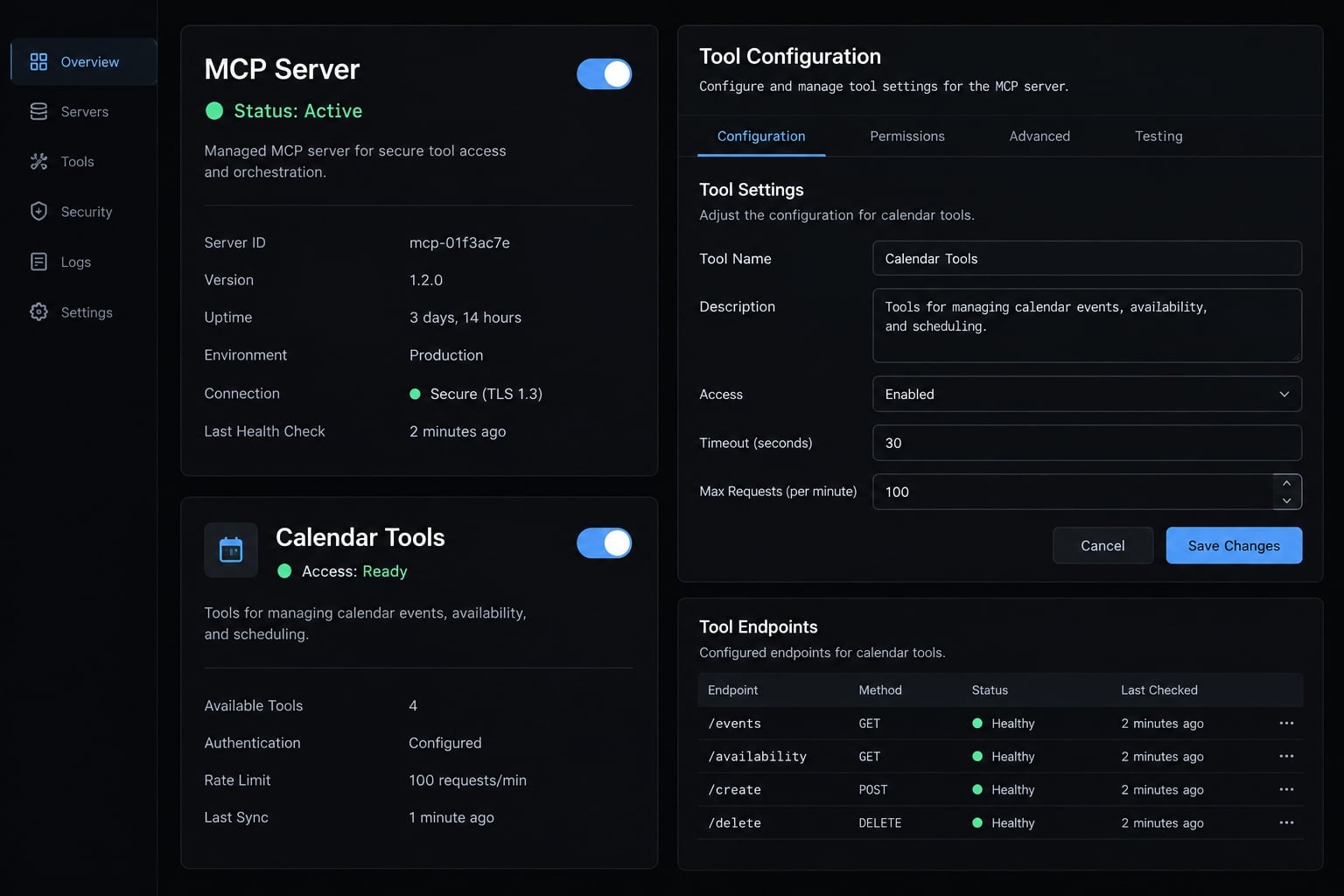Click the Description text area
1344x896 pixels.
1087,325
